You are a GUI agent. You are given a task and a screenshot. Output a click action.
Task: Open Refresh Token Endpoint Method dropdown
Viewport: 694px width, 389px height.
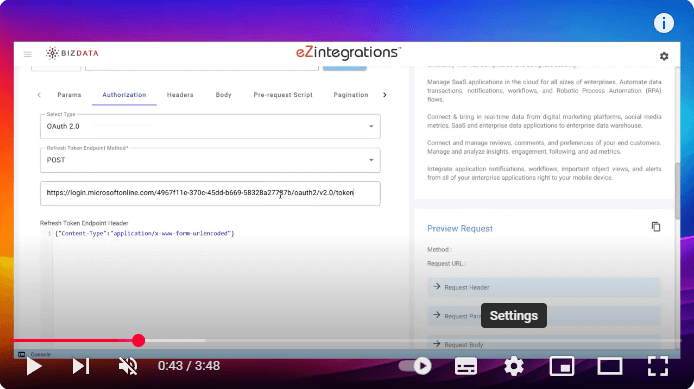coord(210,160)
